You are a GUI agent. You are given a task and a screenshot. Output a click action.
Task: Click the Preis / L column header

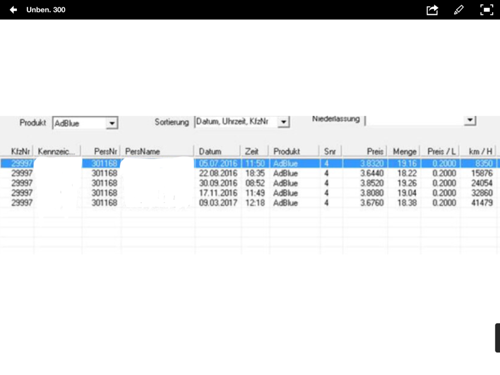coord(440,151)
